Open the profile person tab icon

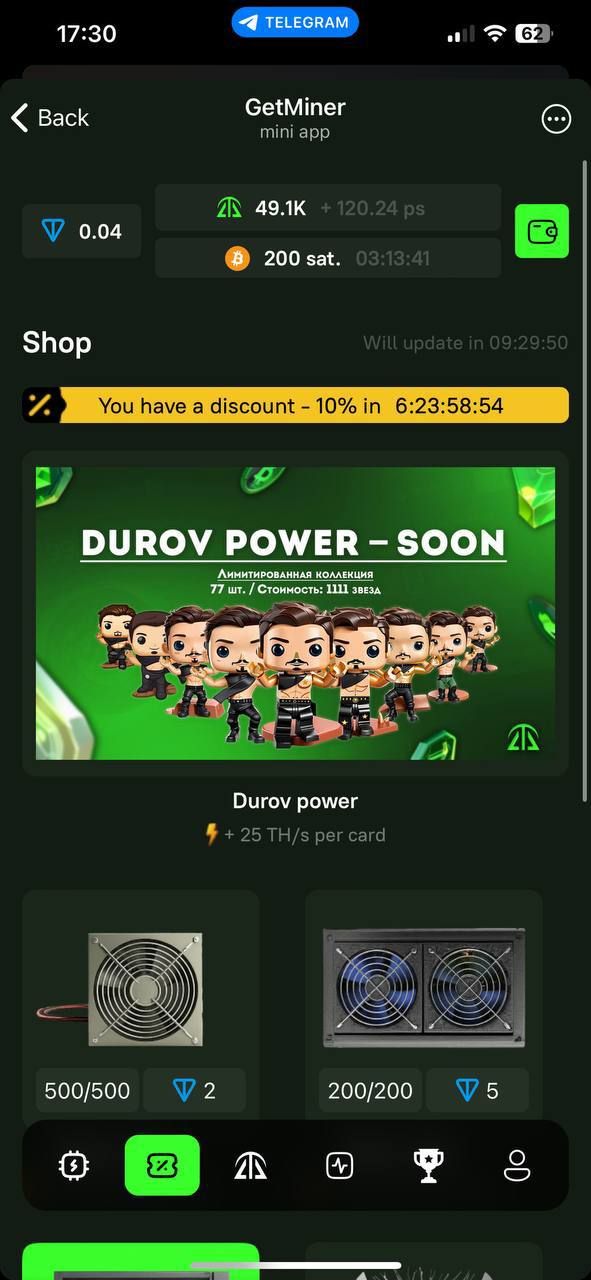[x=517, y=1165]
